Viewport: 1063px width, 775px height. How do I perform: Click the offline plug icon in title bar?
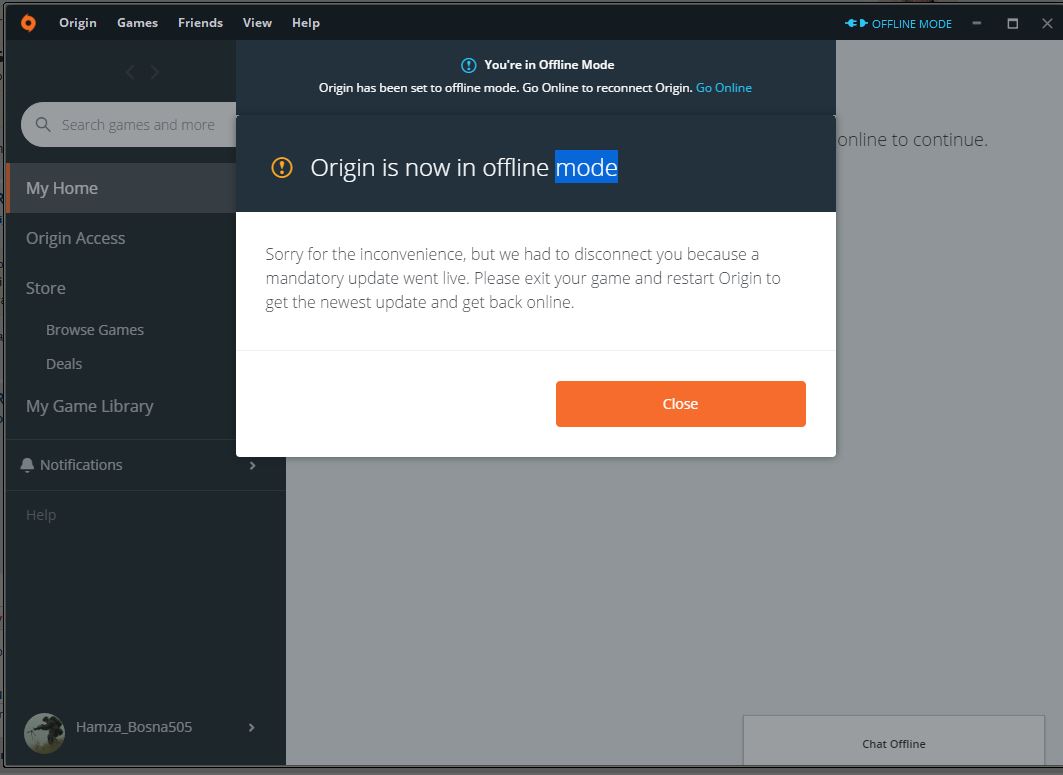[x=856, y=23]
